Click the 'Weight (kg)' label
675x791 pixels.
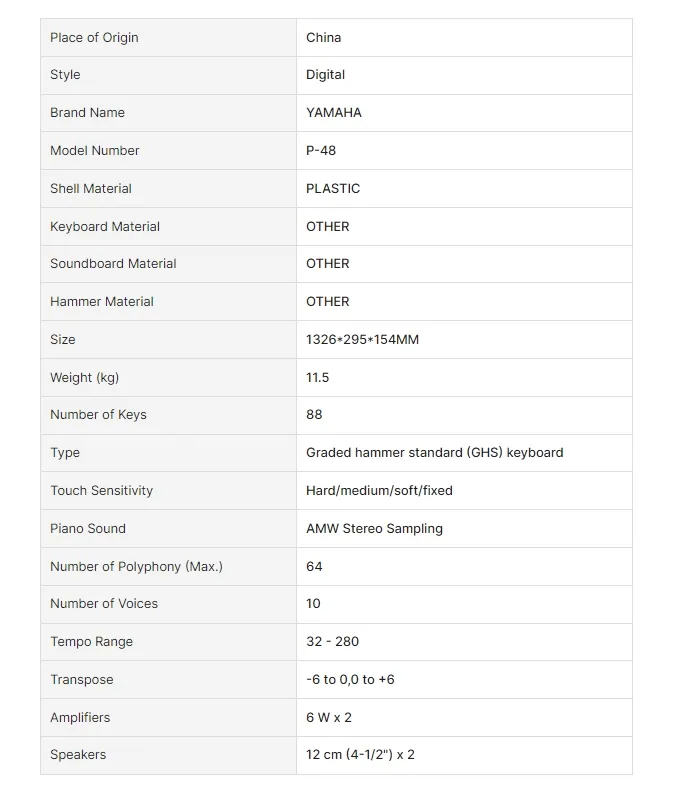(84, 378)
